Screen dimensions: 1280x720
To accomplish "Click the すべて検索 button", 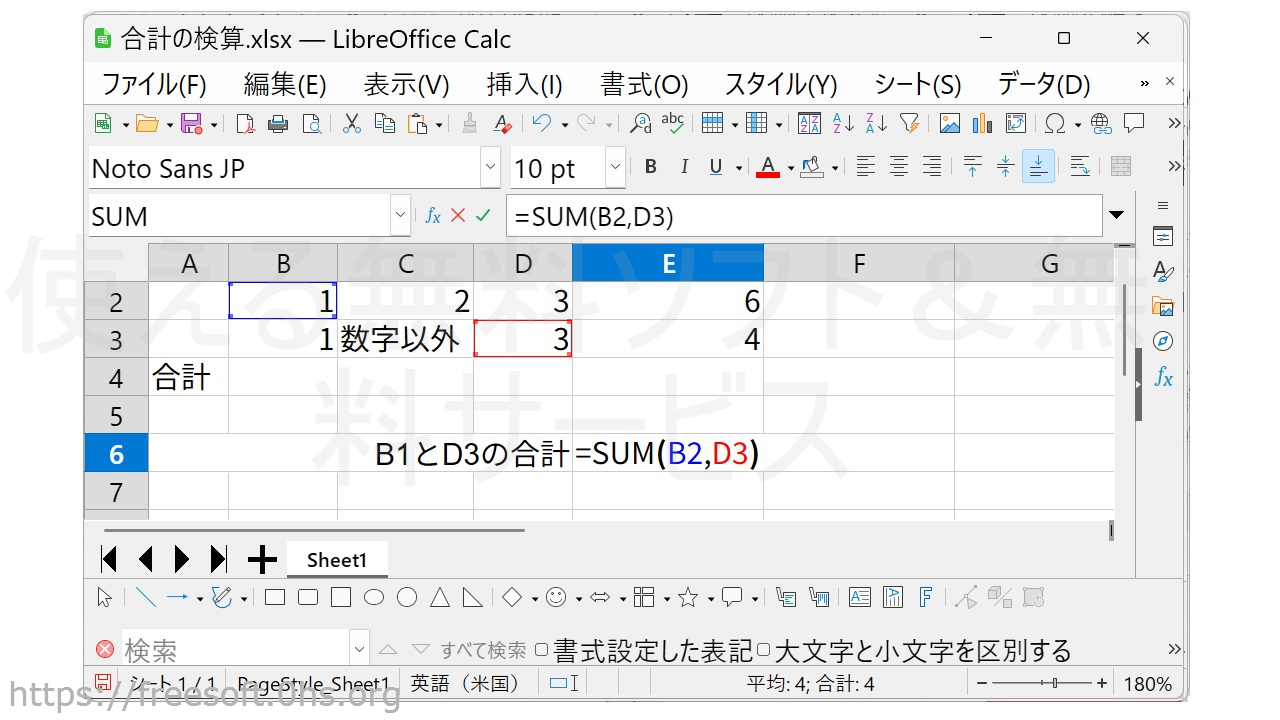I will click(x=483, y=651).
